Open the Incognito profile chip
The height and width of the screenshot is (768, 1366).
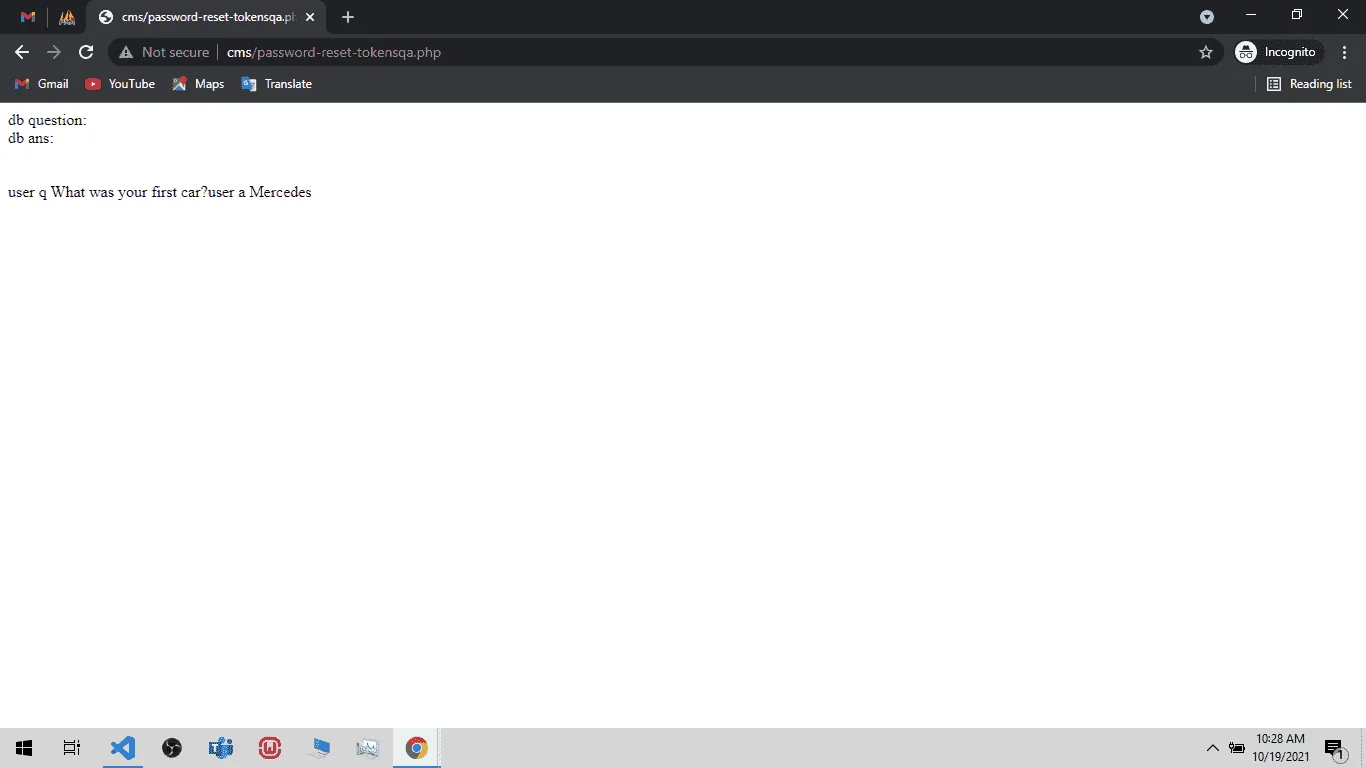coord(1278,52)
